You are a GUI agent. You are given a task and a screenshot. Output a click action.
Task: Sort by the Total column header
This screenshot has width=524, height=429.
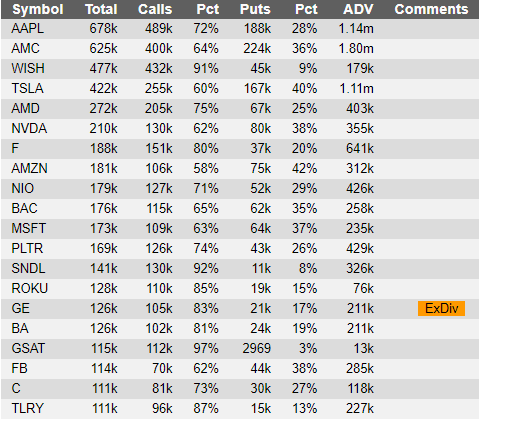101,9
